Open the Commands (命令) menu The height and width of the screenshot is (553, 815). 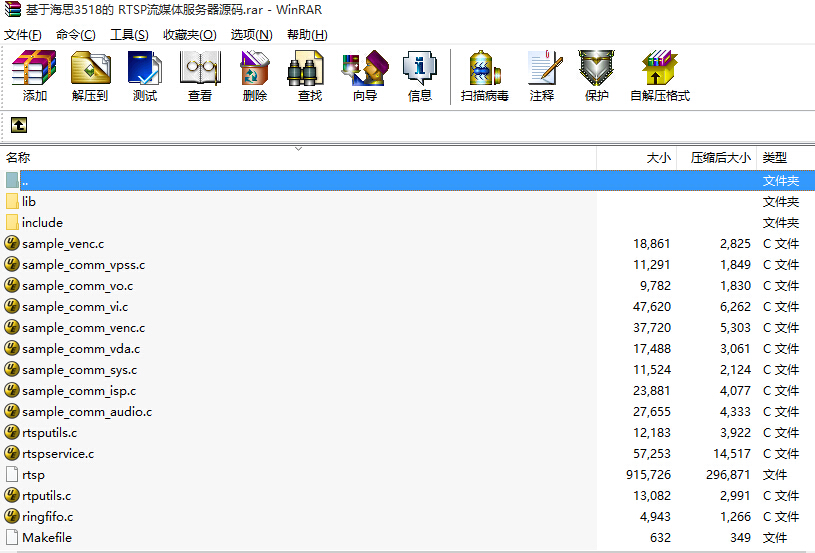point(76,34)
